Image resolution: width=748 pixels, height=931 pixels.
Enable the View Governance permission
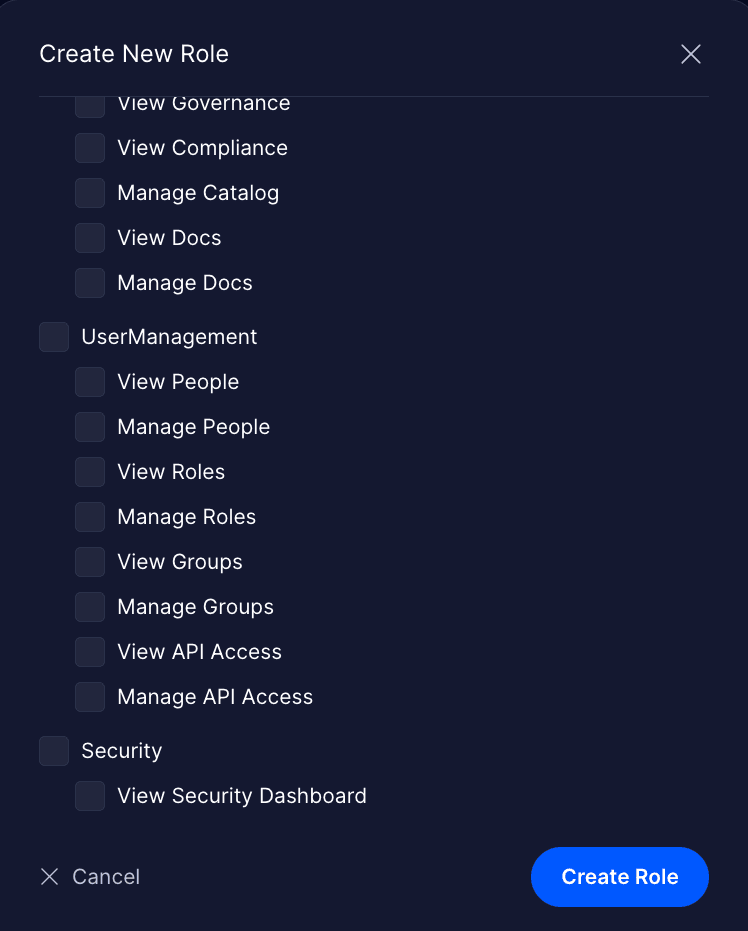[x=89, y=103]
